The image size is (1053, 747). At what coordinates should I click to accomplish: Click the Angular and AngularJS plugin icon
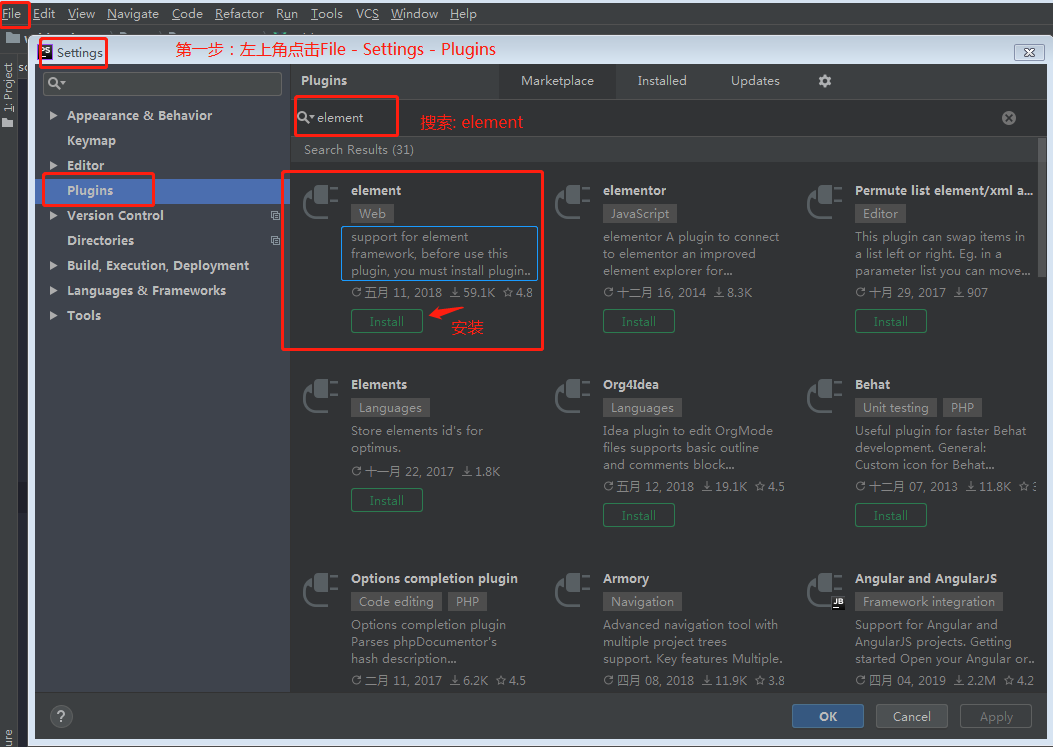(824, 590)
